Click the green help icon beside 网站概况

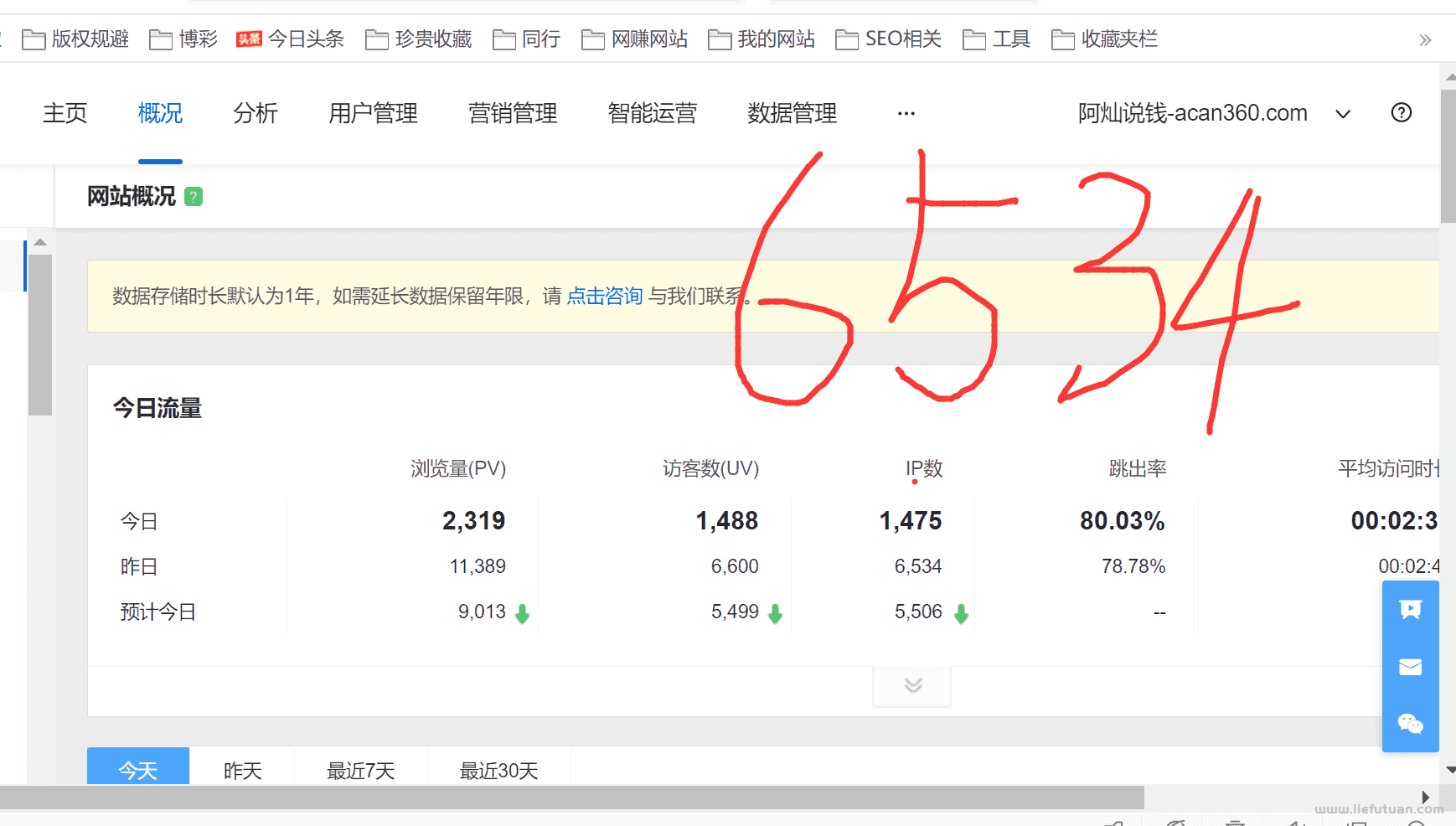[194, 197]
